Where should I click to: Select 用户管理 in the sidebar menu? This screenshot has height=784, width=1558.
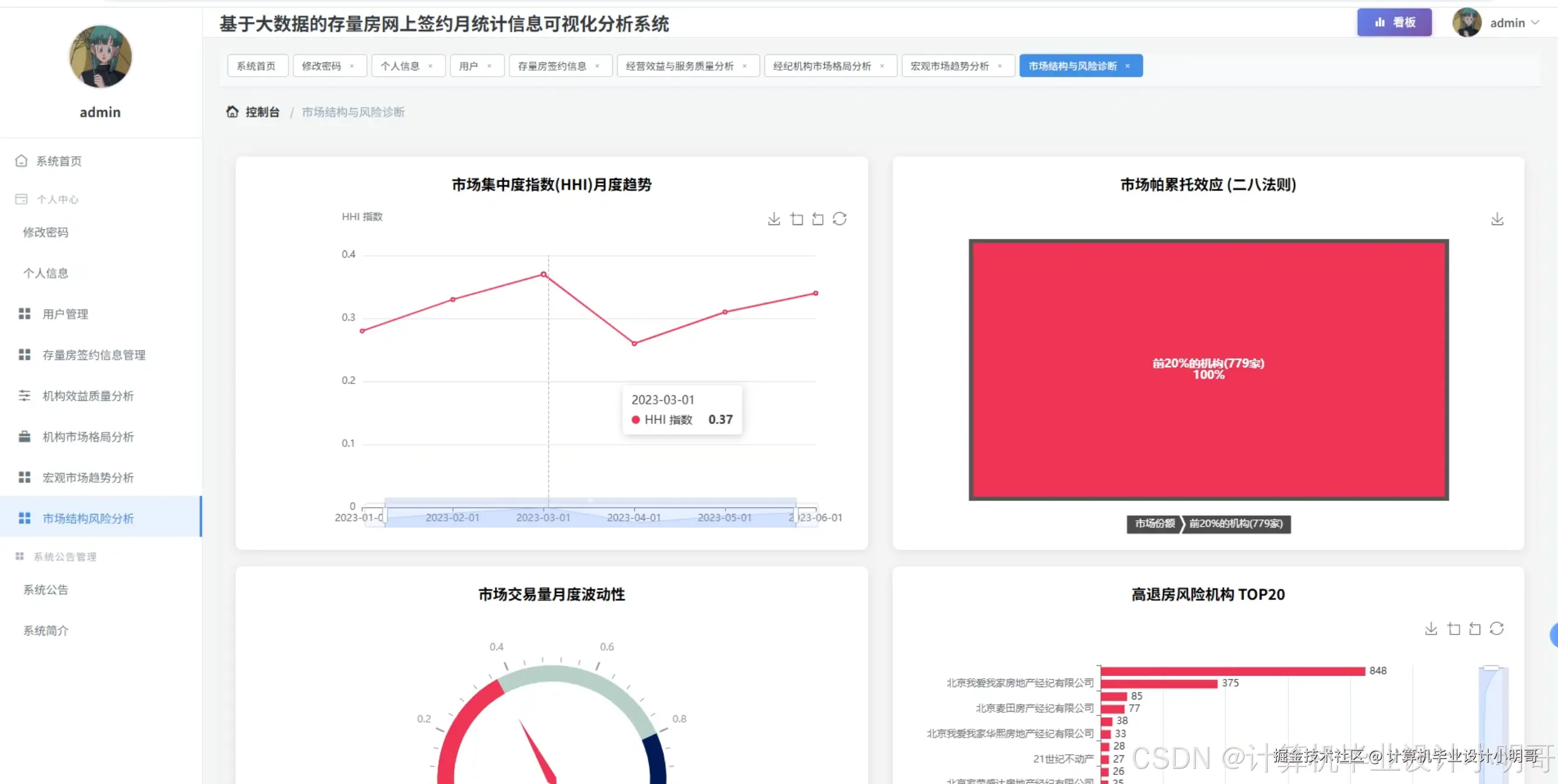[x=64, y=314]
